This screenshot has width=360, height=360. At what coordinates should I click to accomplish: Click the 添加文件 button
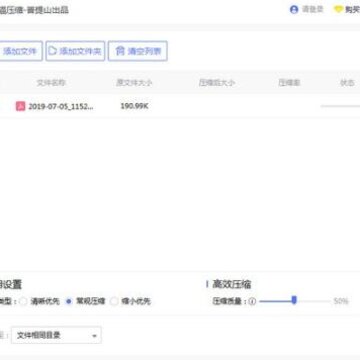pos(20,51)
